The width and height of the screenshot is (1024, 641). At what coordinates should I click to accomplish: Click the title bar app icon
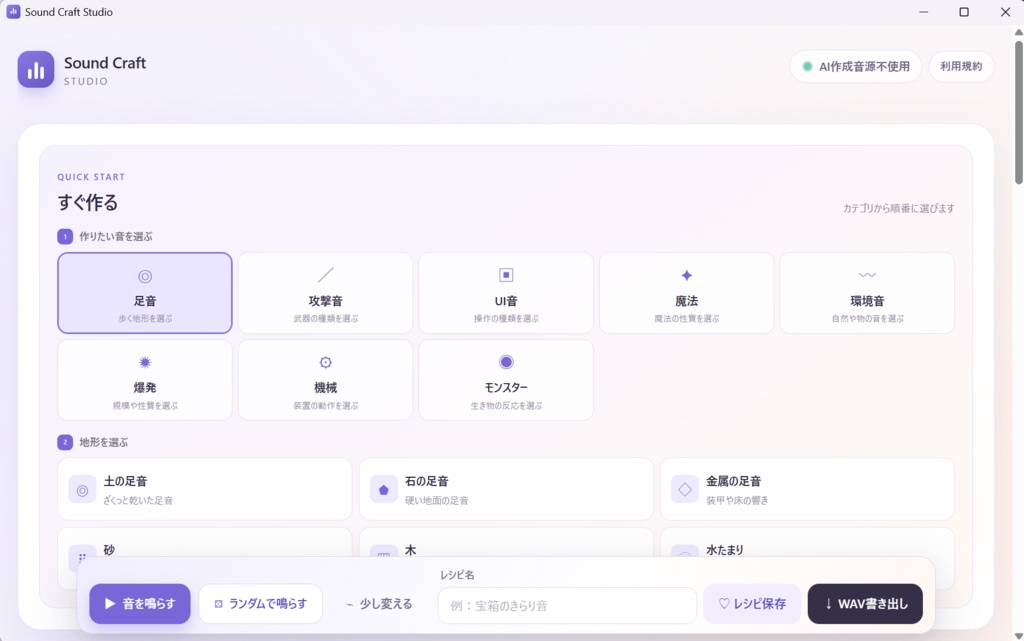[x=13, y=12]
